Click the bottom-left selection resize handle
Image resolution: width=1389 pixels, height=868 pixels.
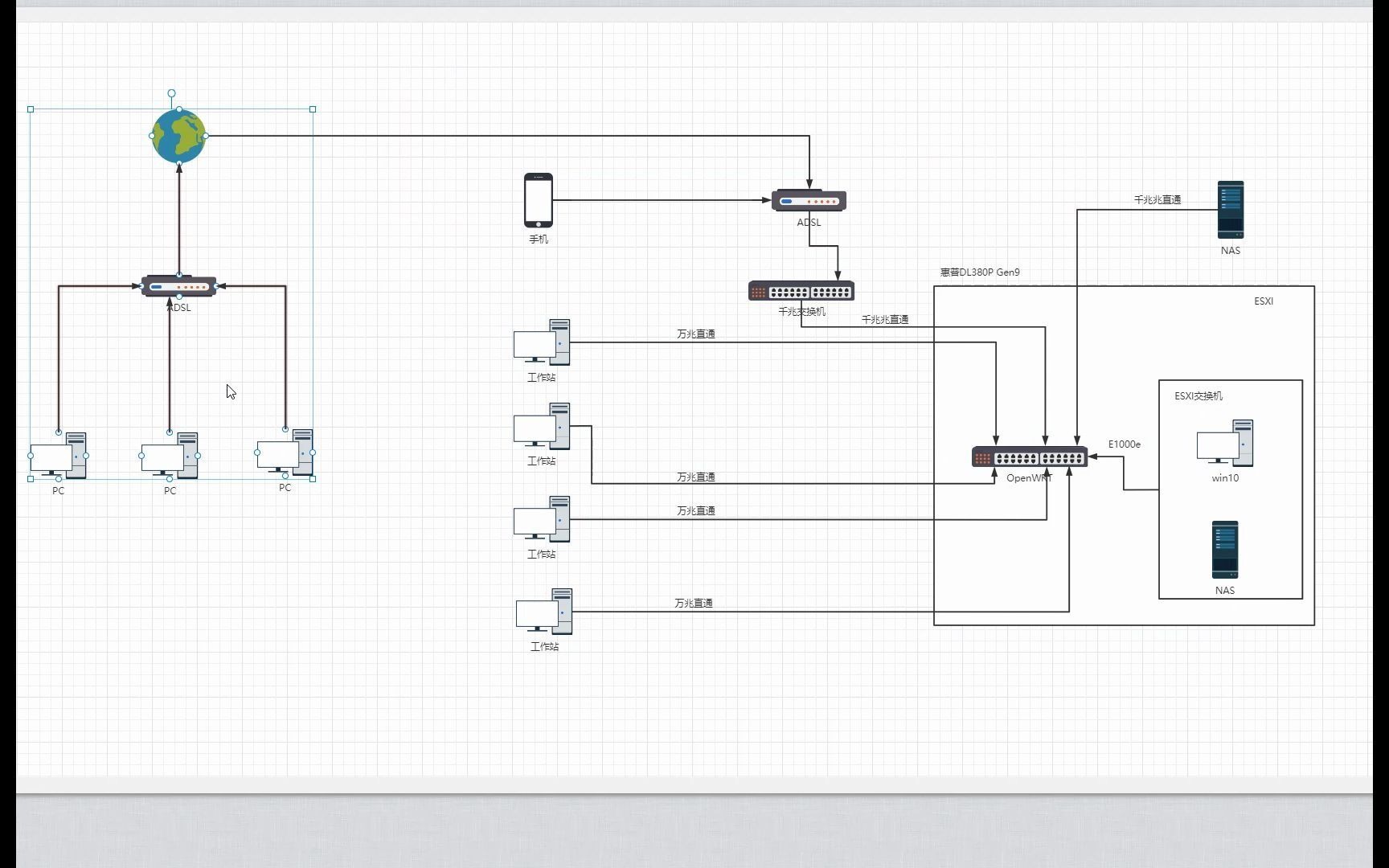31,479
